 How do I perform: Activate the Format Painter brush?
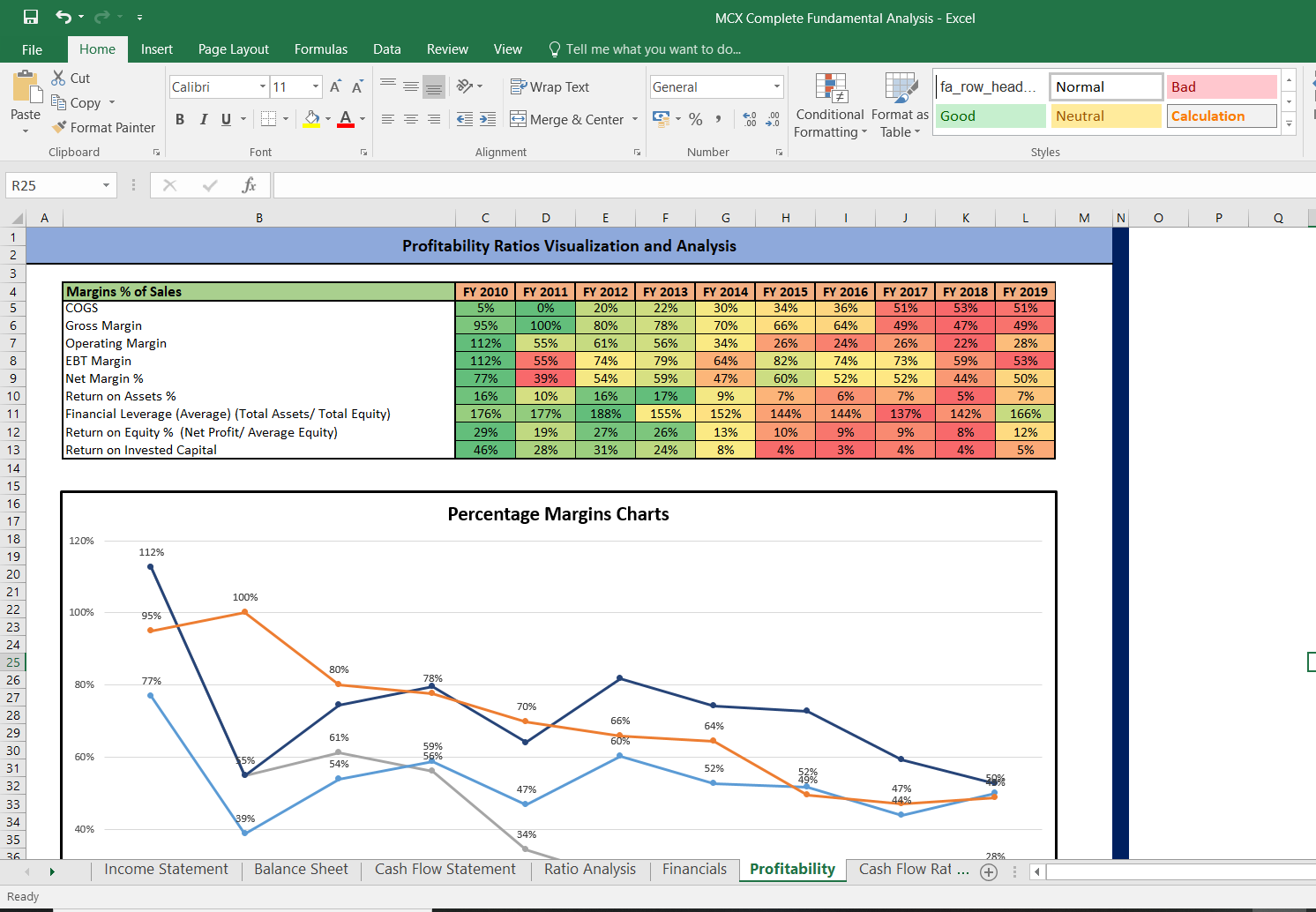(59, 127)
